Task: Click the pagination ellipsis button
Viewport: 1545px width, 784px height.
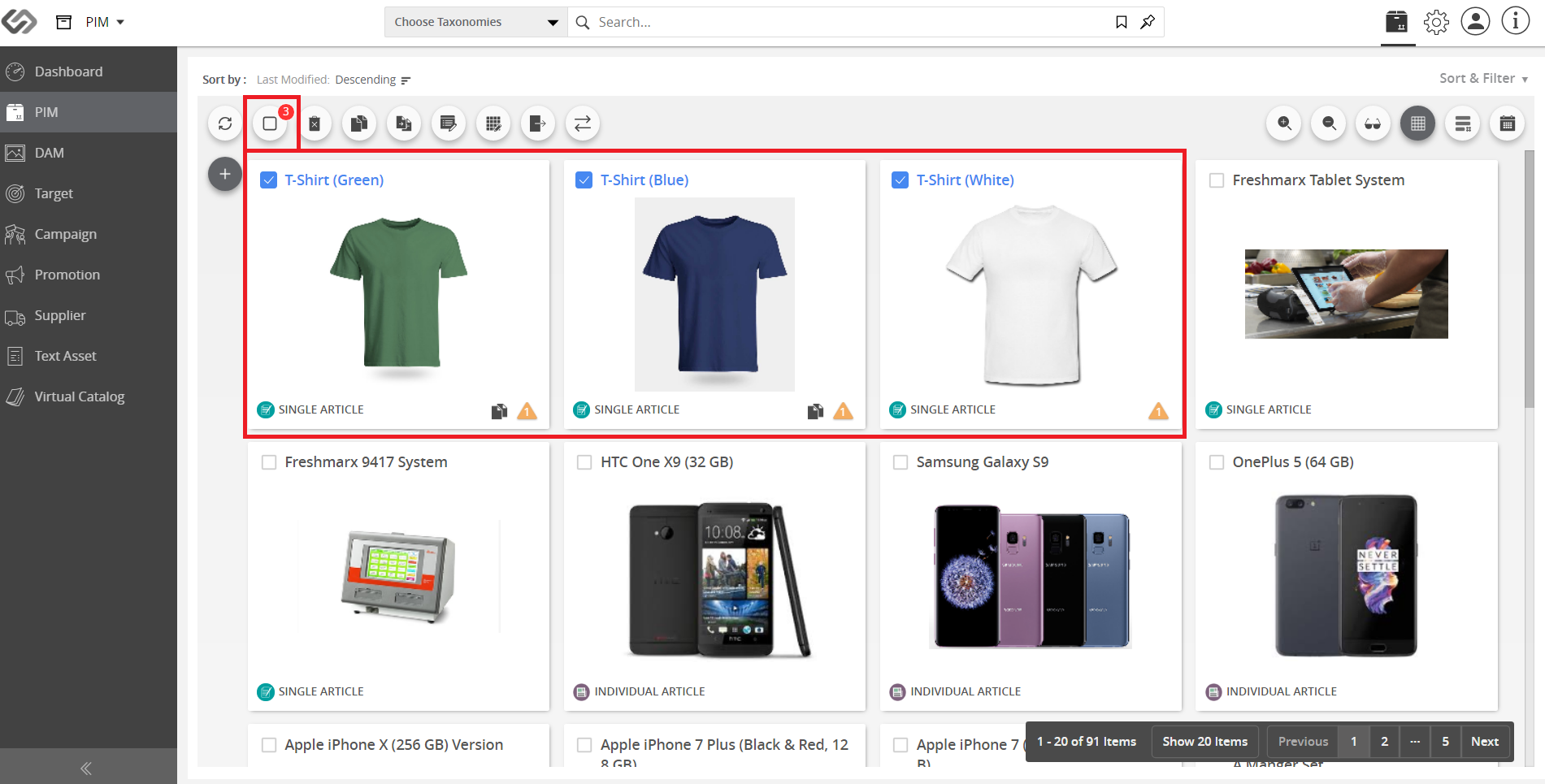Action: click(x=1415, y=741)
